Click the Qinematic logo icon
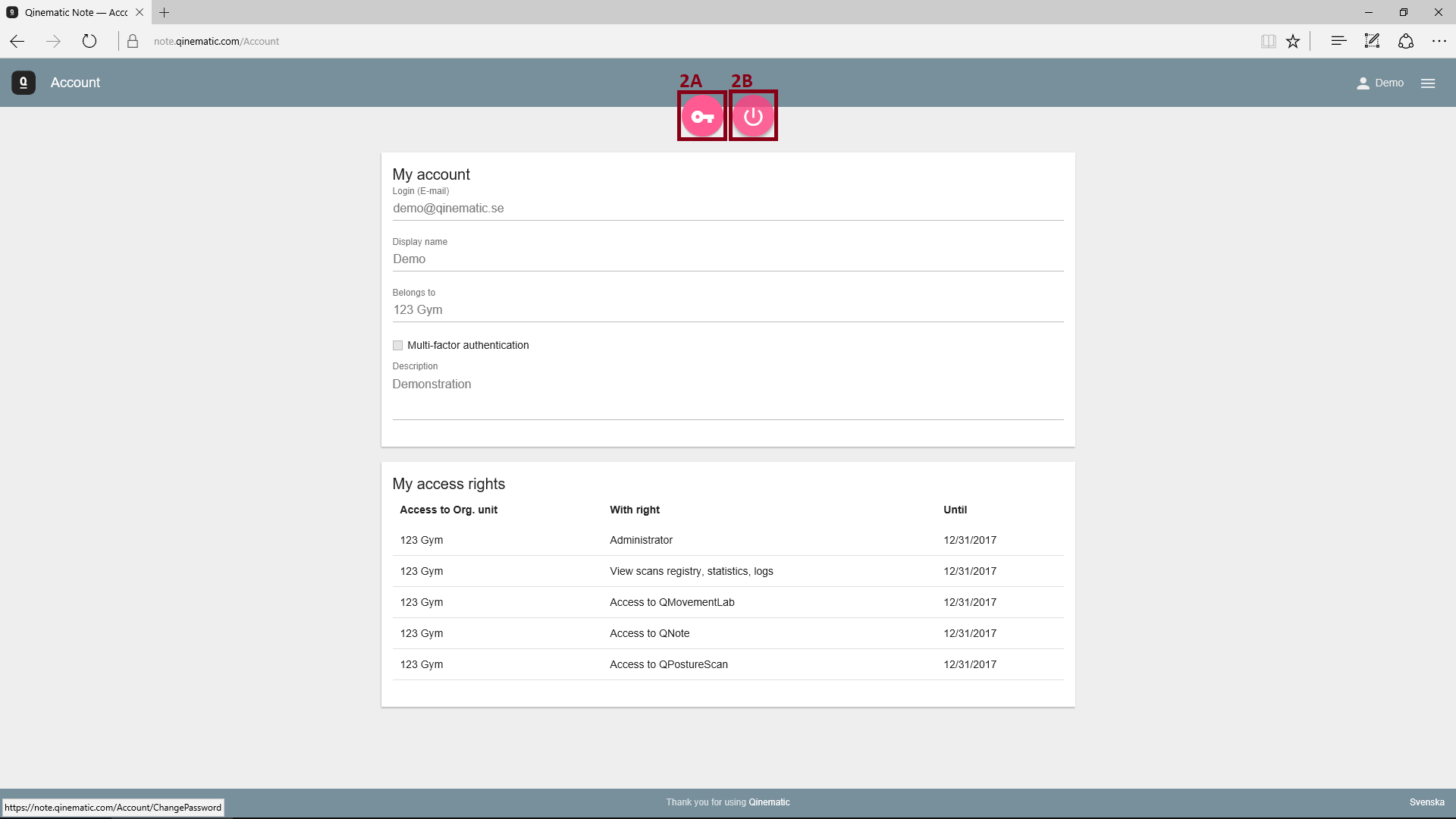 point(24,83)
